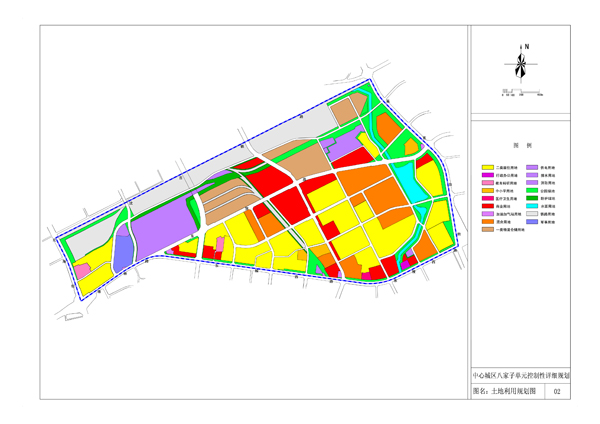The height and width of the screenshot is (424, 600).
Task: Click the red legend swatch for 商业用地
Action: [x=488, y=205]
